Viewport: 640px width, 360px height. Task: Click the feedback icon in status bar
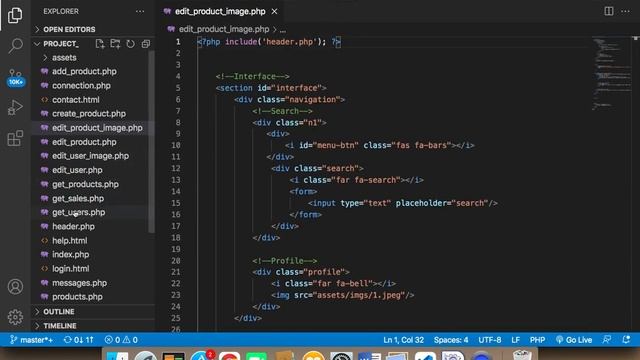pyautogui.click(x=607, y=340)
